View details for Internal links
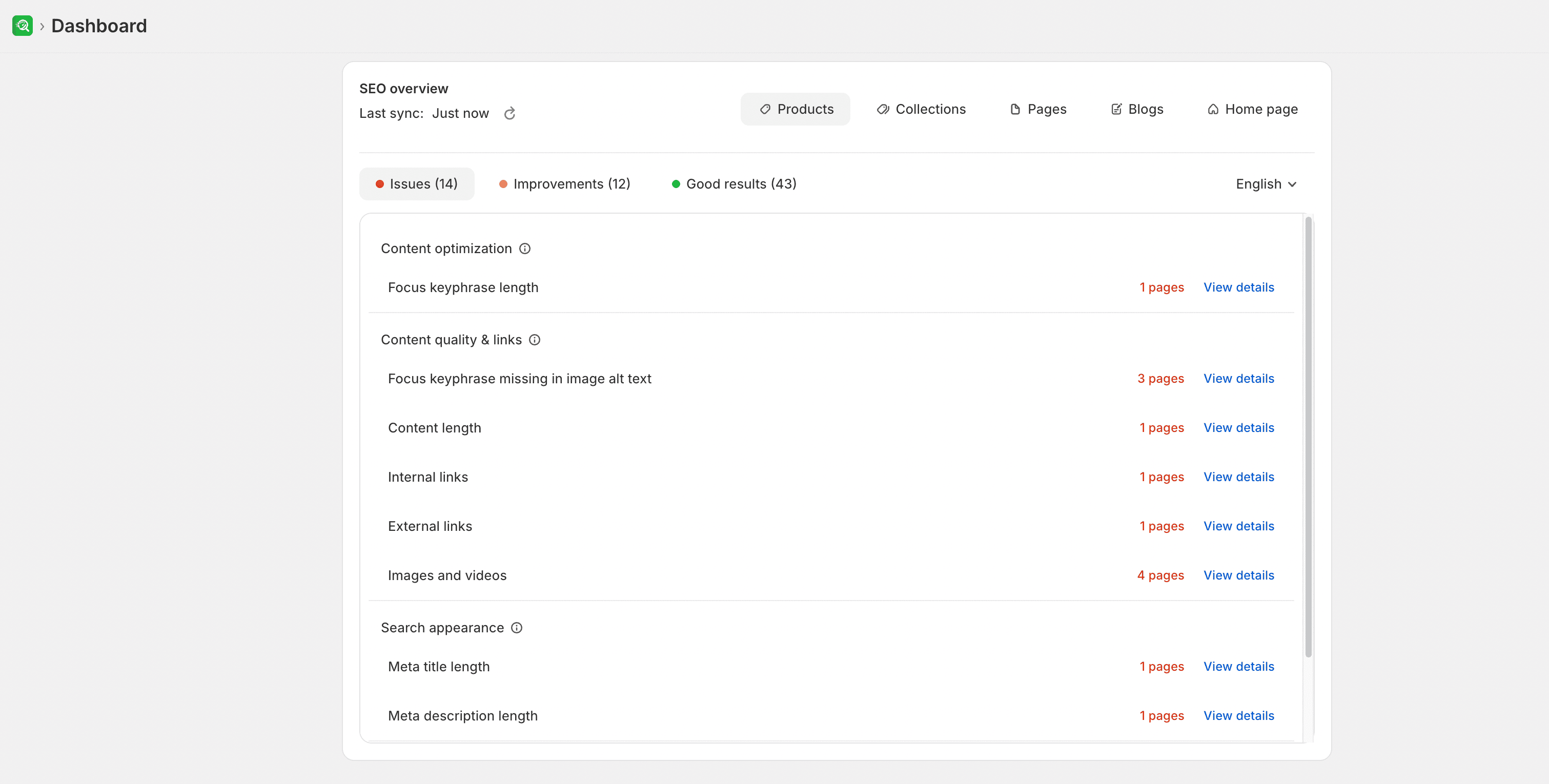1549x784 pixels. coord(1239,478)
